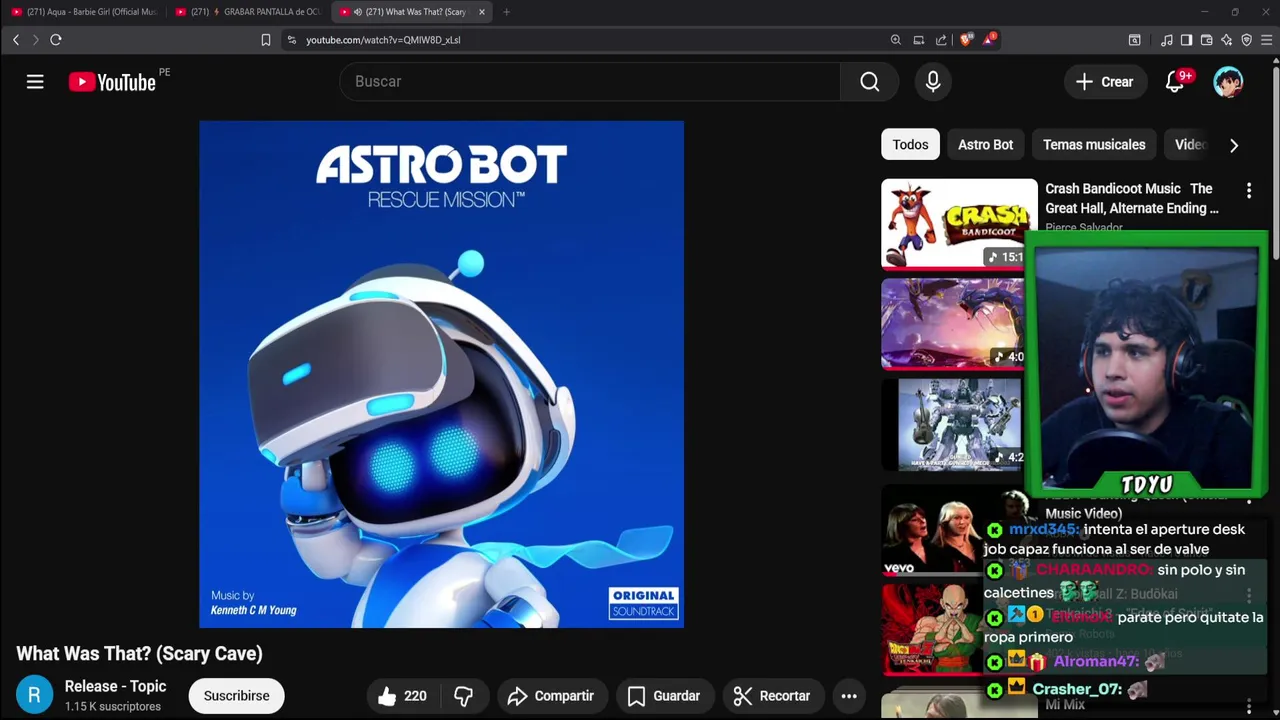Select the partially visible Videos chip
This screenshot has height=720, width=1280.
pyautogui.click(x=1189, y=145)
